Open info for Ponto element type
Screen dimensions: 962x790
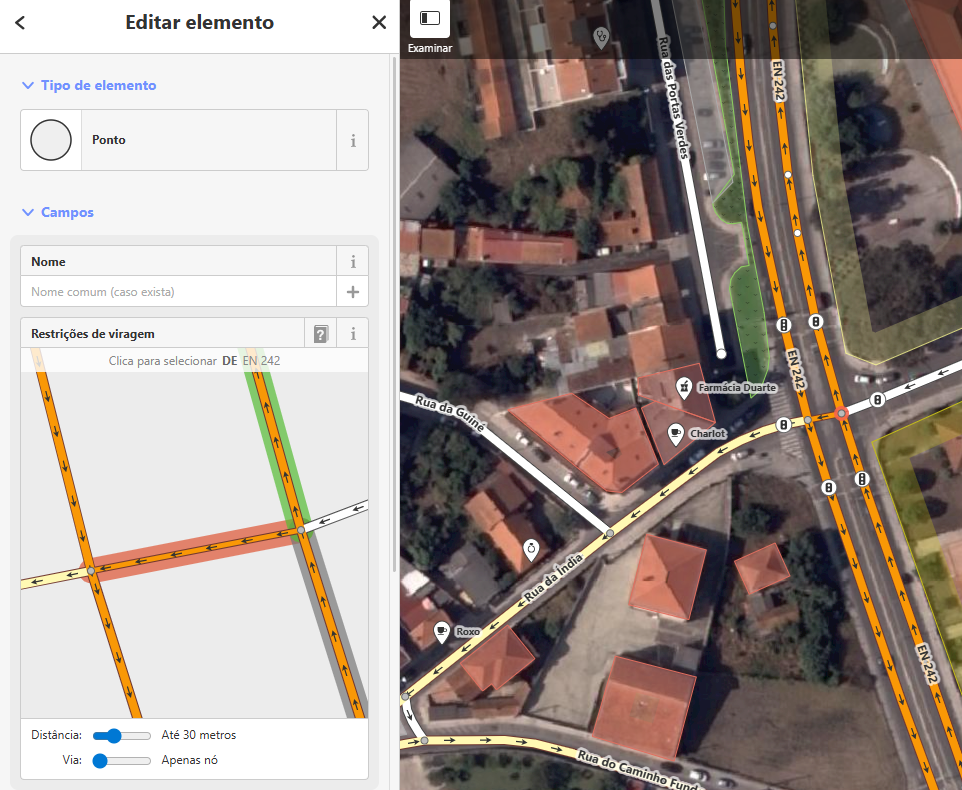tap(353, 141)
